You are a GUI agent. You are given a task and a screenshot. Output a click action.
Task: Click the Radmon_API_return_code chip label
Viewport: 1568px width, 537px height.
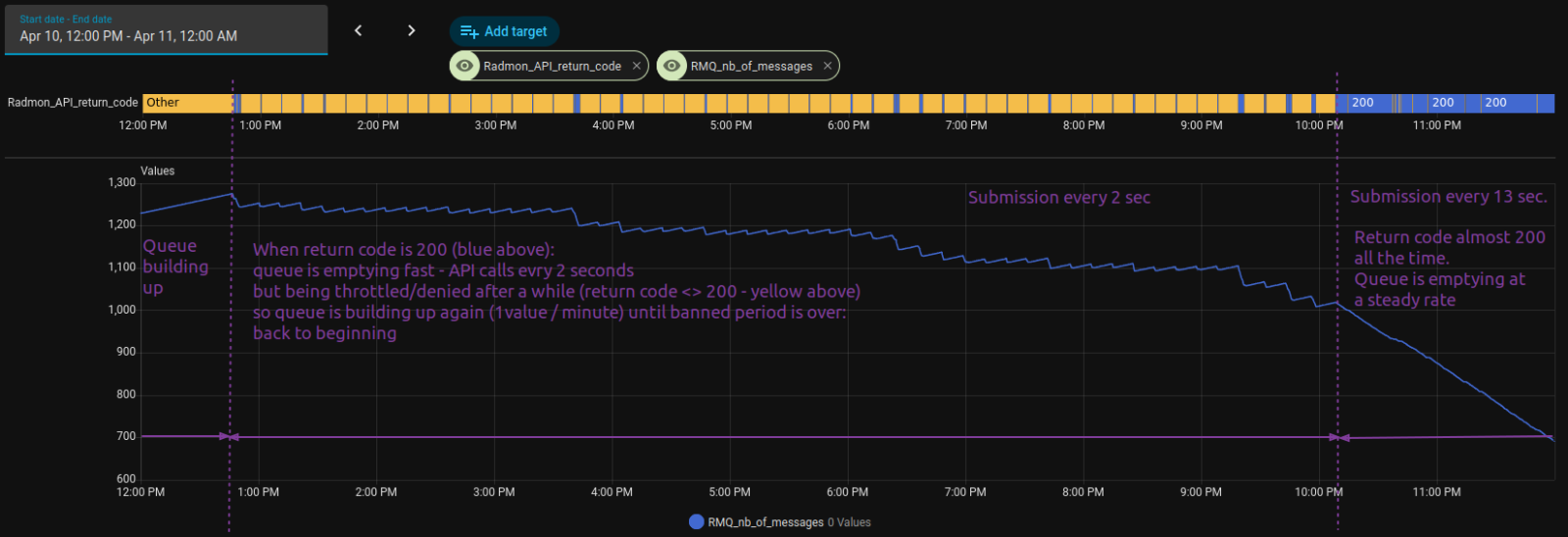(552, 66)
